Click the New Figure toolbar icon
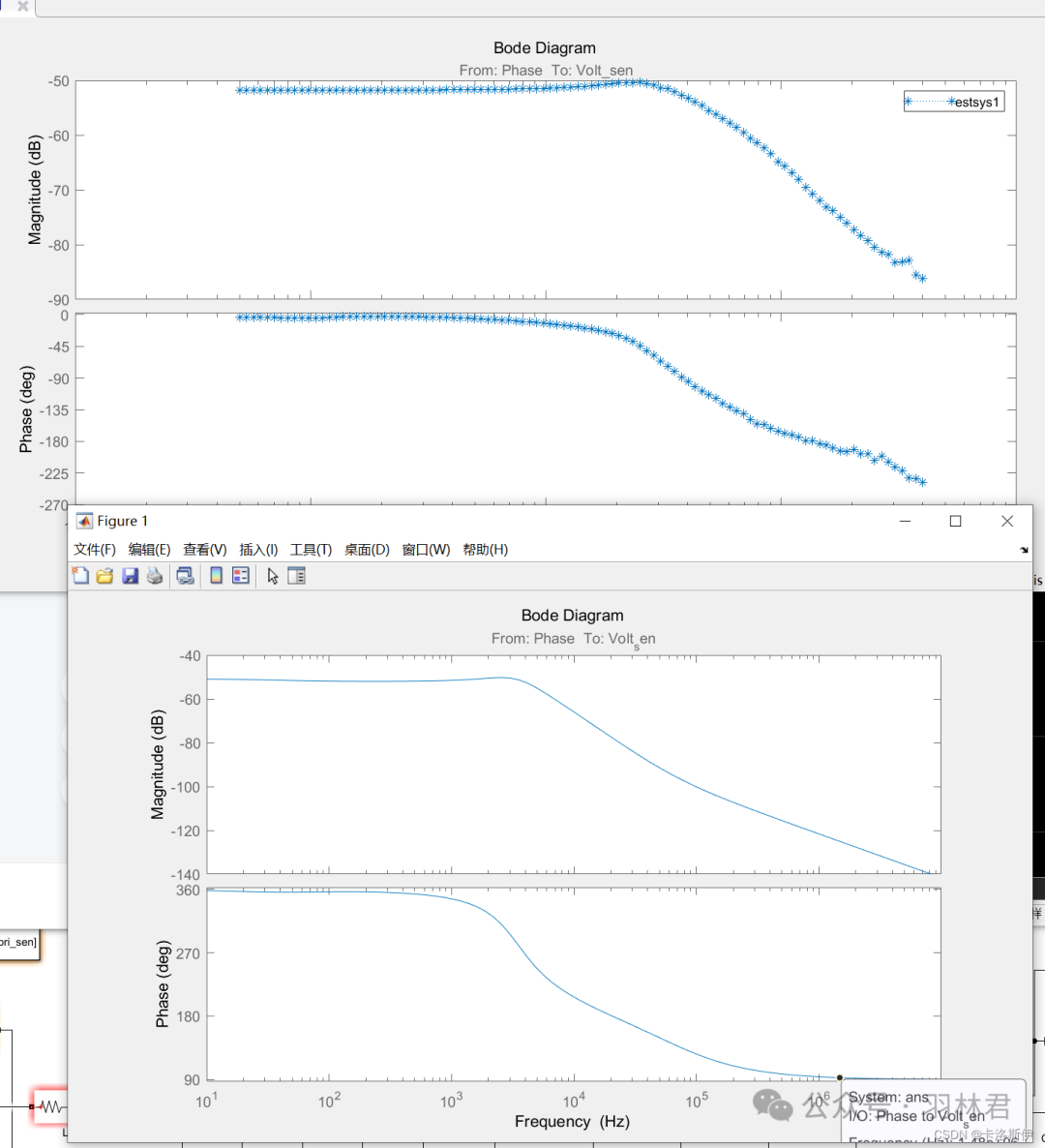The image size is (1045, 1148). click(80, 576)
